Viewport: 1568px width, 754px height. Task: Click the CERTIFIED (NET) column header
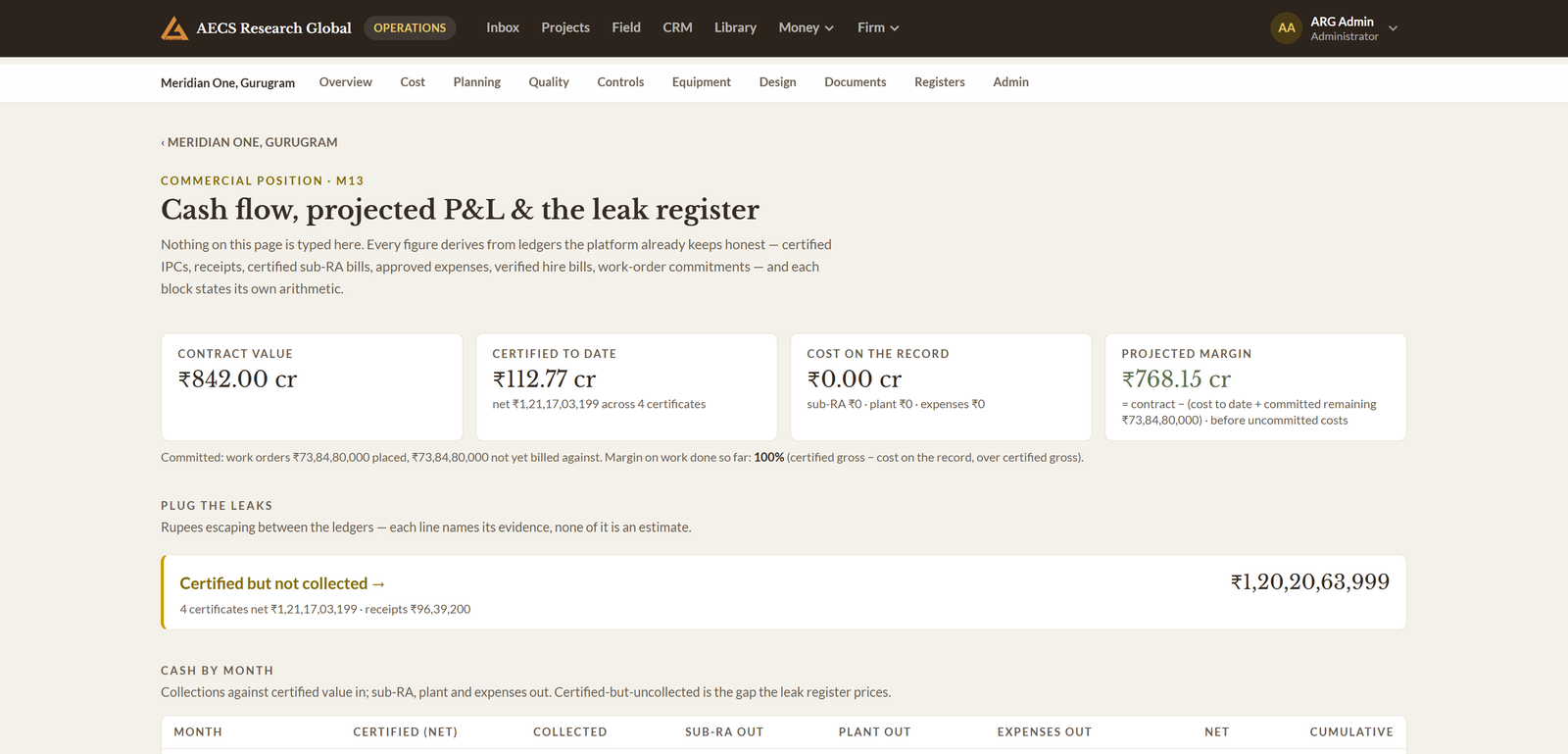point(405,732)
